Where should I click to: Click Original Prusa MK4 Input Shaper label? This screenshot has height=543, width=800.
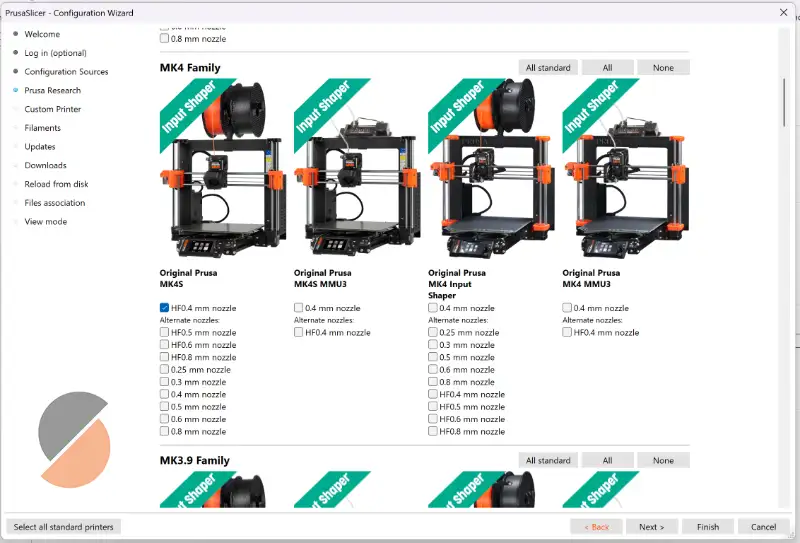[457, 284]
